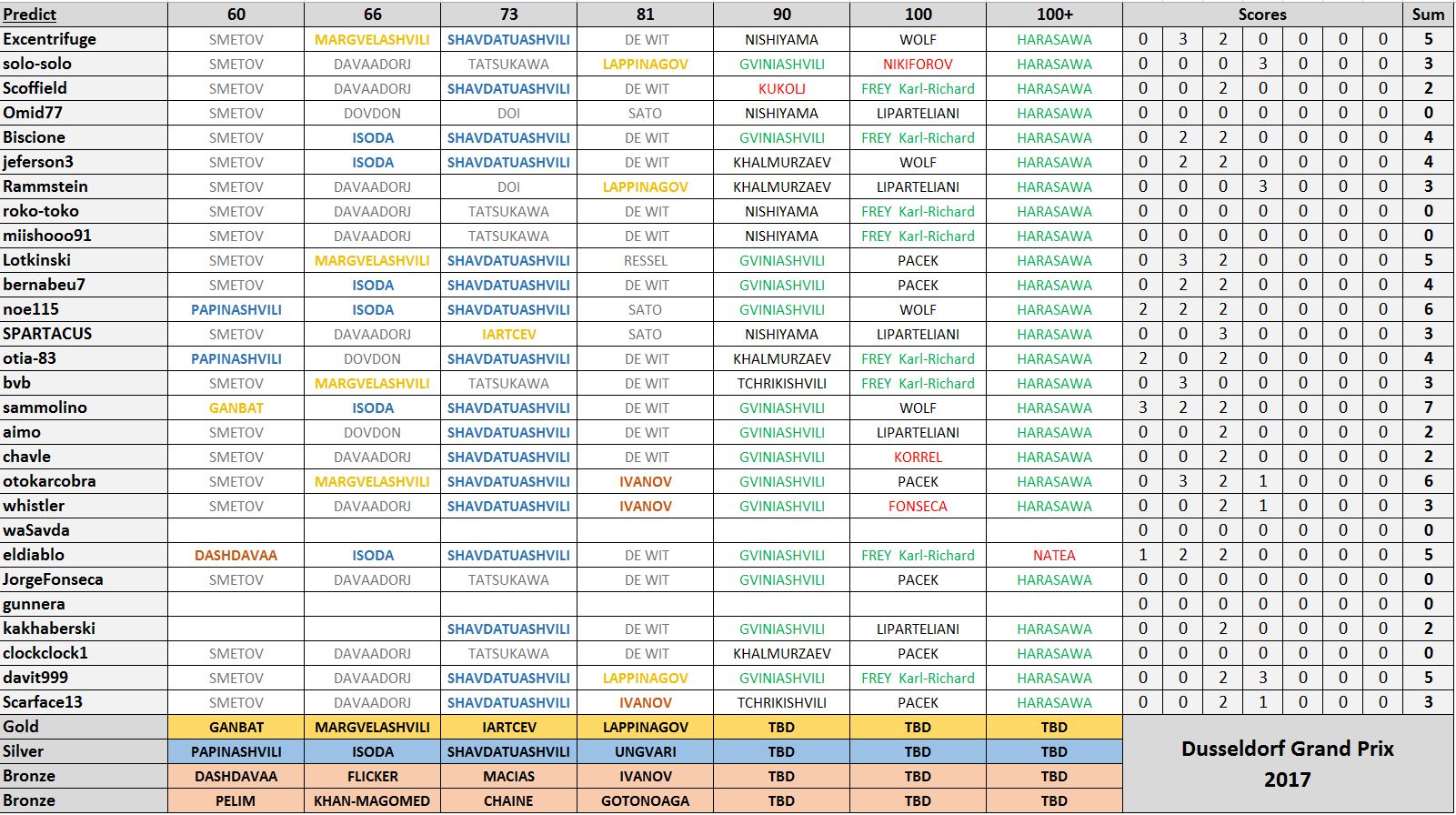1456x815 pixels.
Task: Select the PELIM bronze medal cell
Action: pyautogui.click(x=236, y=800)
